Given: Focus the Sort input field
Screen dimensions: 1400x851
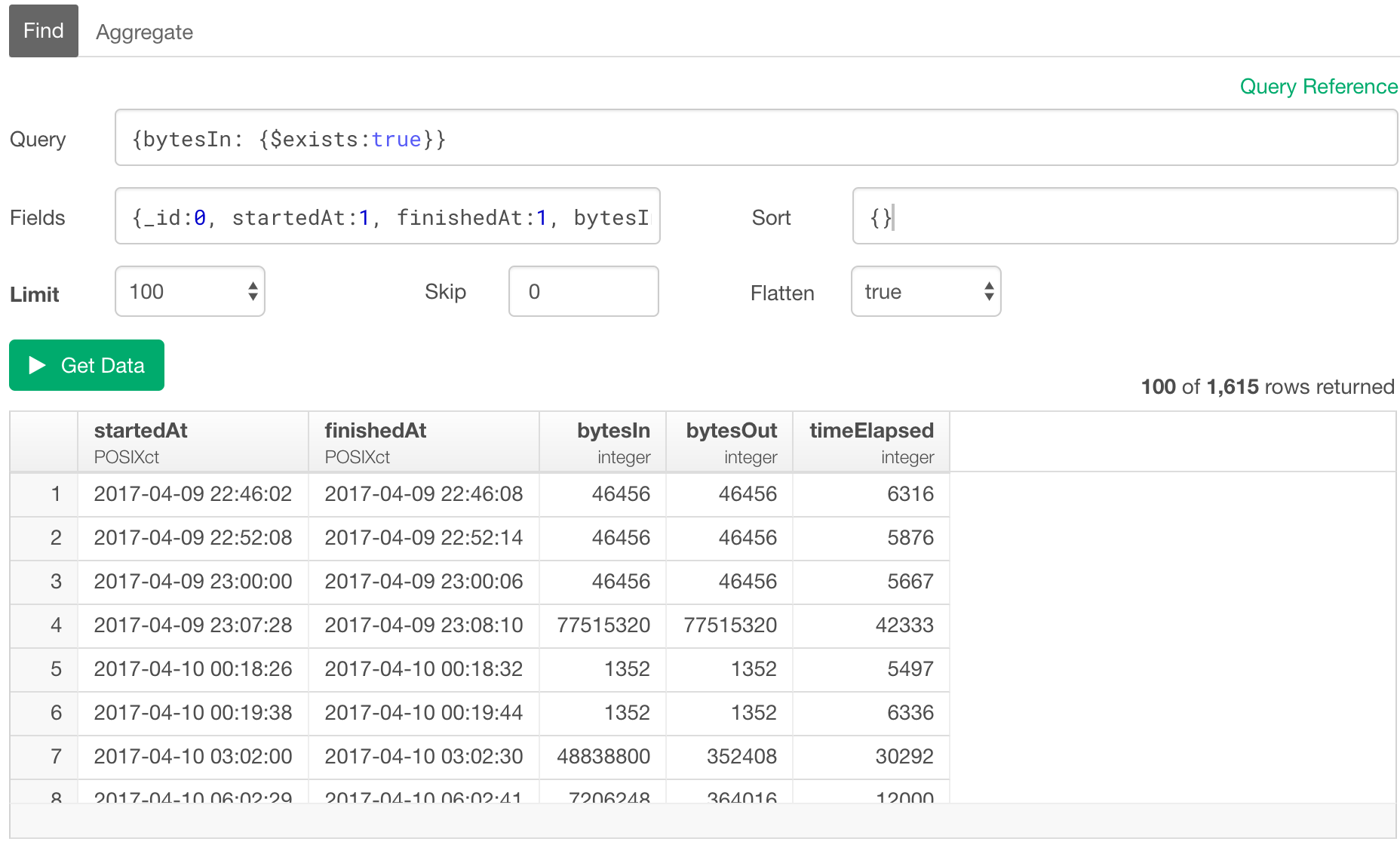Looking at the screenshot, I should 1125,217.
